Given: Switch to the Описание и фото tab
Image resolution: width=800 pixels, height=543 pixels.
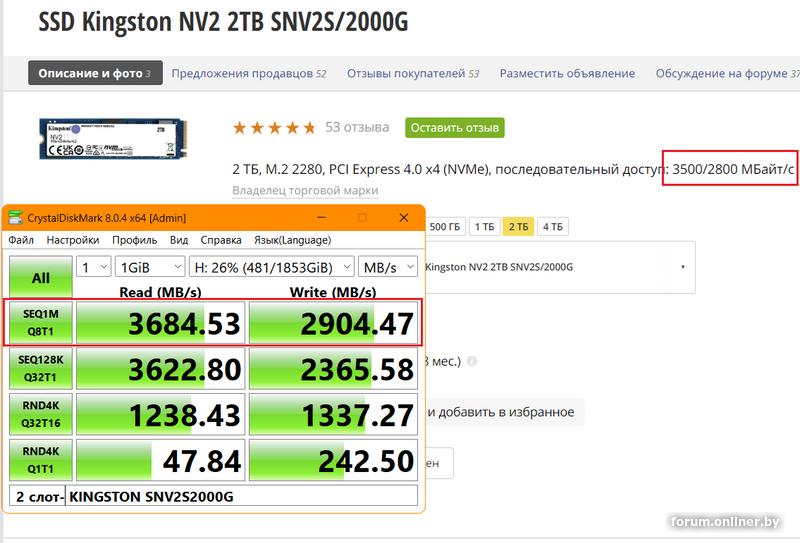Looking at the screenshot, I should tap(95, 73).
